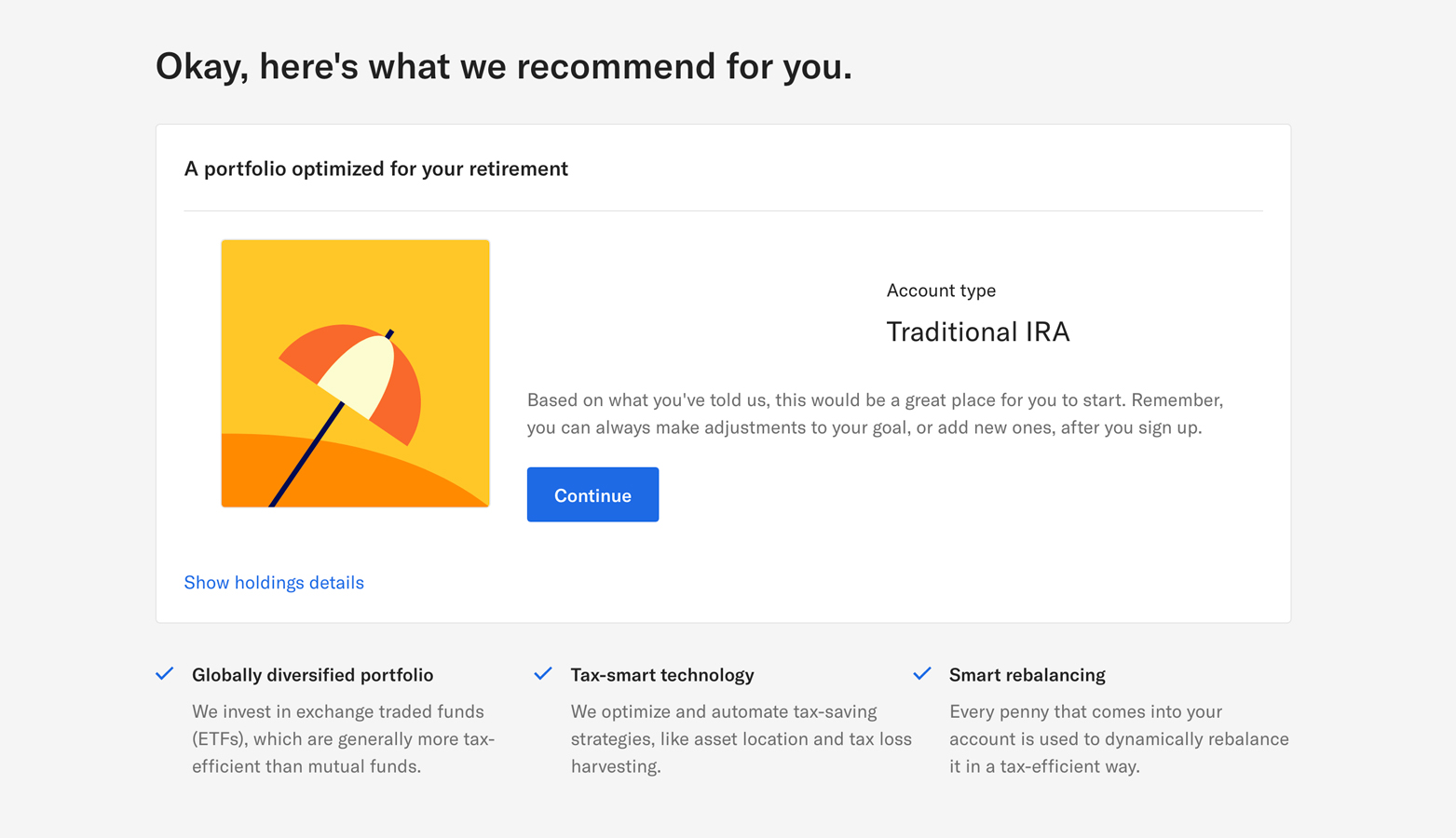Viewport: 1456px width, 838px height.
Task: Select the yellow portfolio artwork tile
Action: tap(355, 372)
